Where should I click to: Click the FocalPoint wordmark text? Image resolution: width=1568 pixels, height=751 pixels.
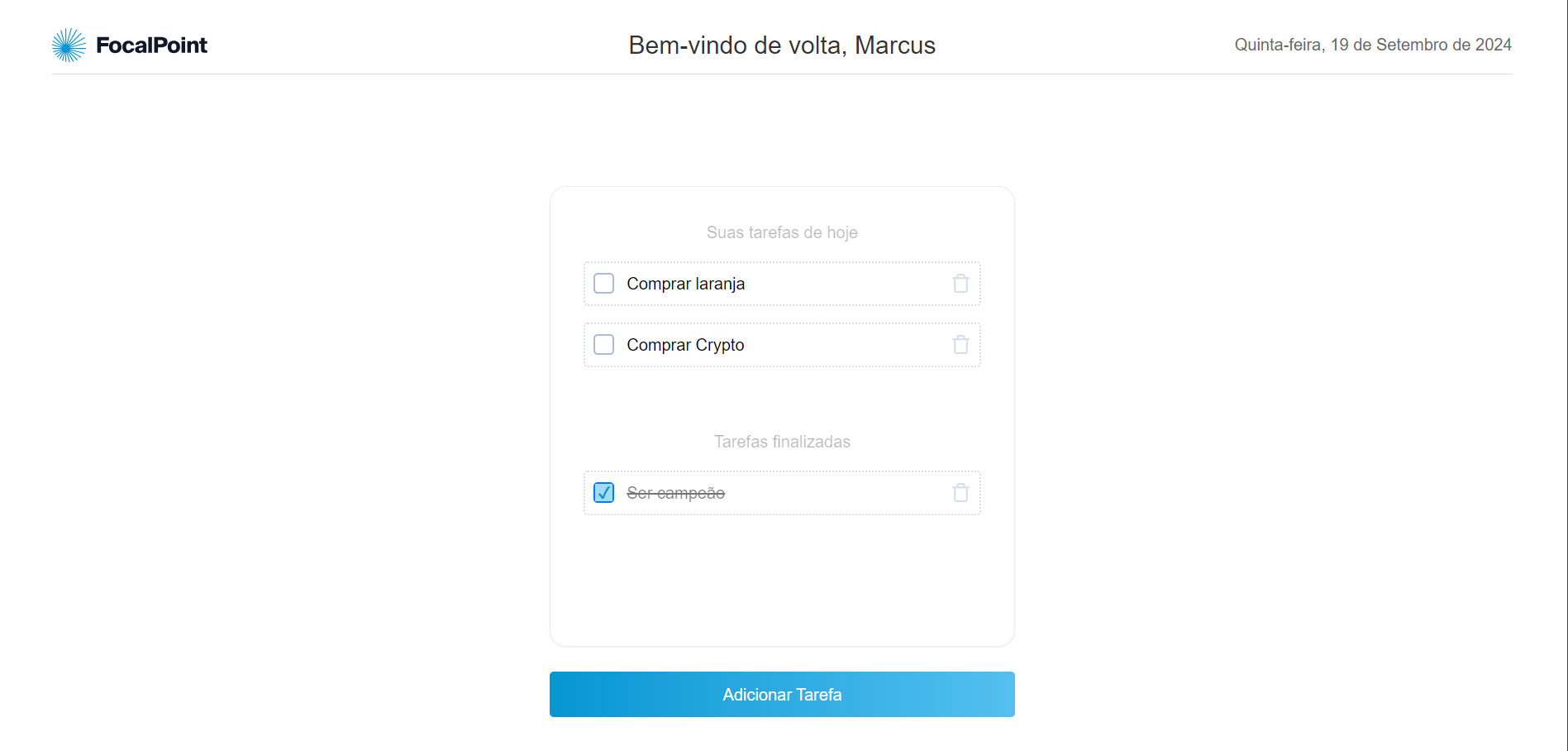tap(151, 45)
